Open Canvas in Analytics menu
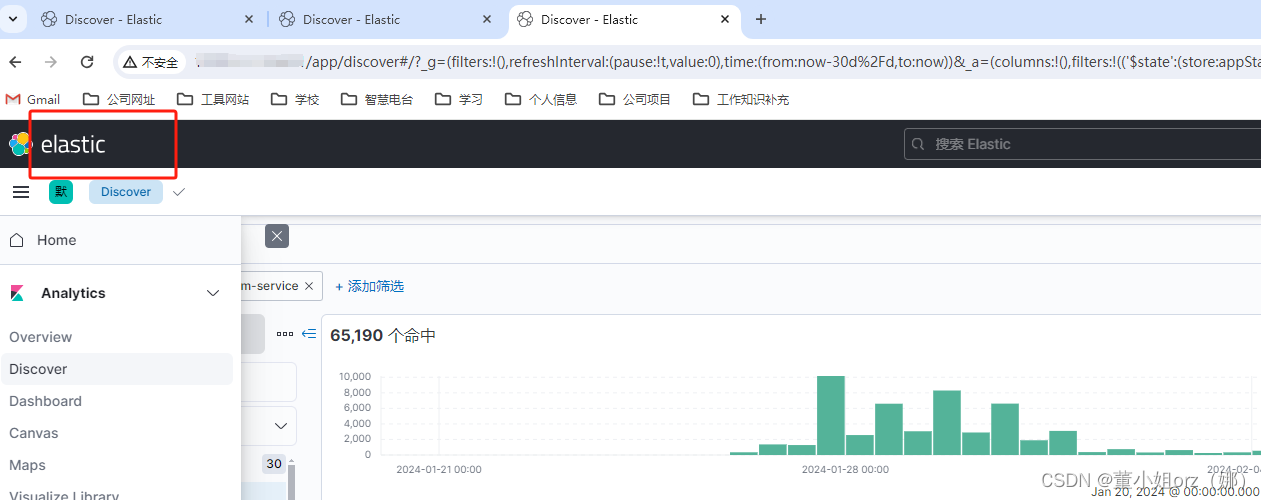This screenshot has width=1261, height=500. (34, 433)
